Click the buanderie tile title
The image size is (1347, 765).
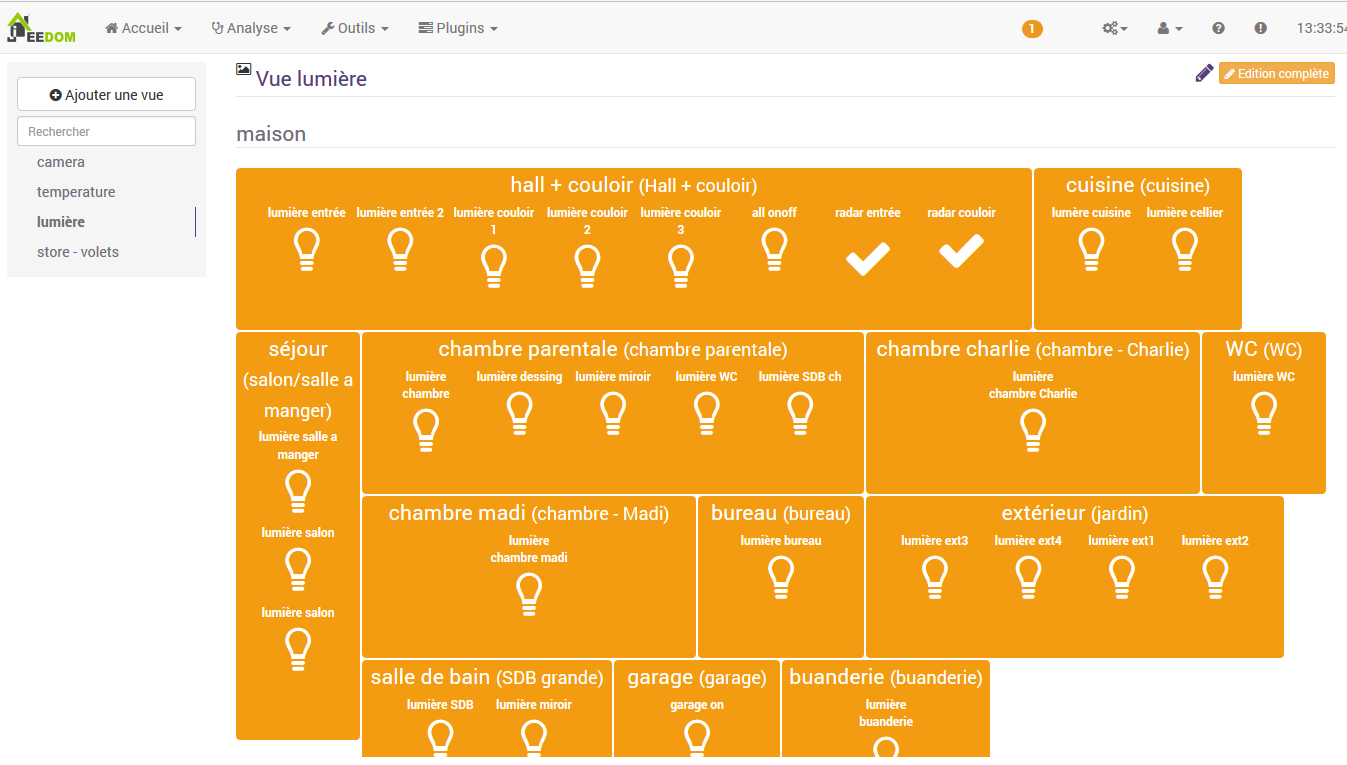coord(886,677)
